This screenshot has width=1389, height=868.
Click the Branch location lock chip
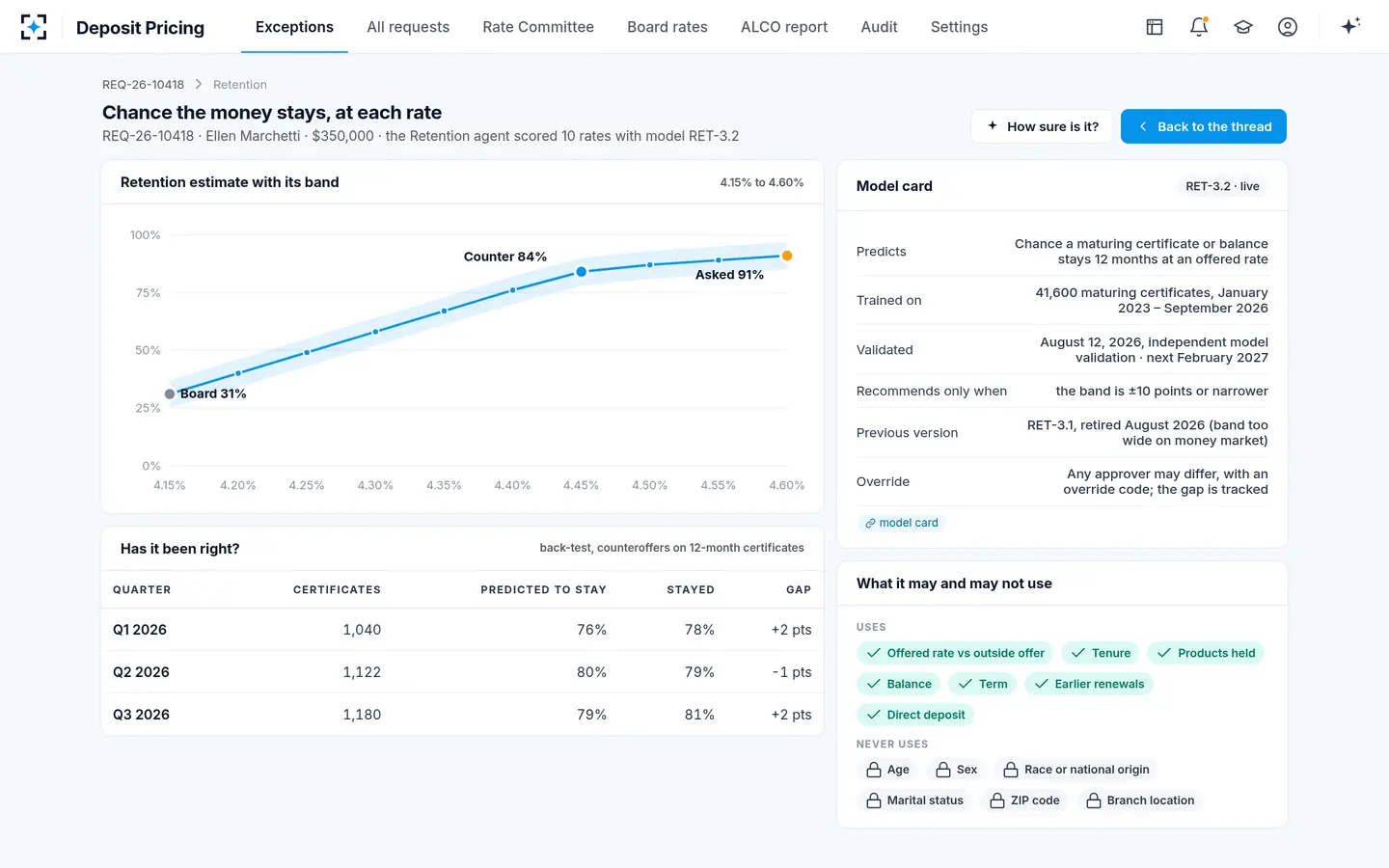tap(1140, 800)
